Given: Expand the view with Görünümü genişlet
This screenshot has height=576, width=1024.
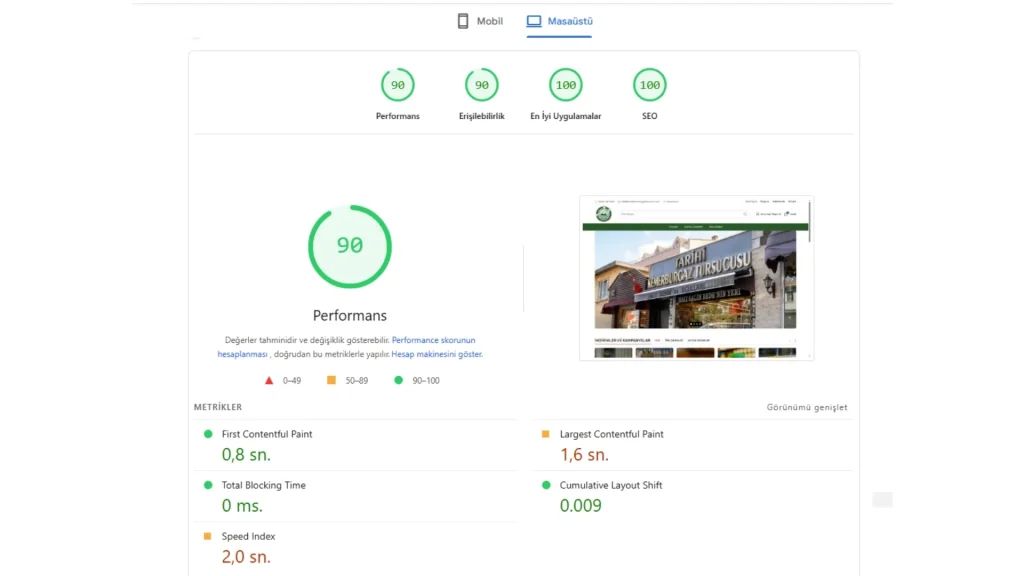Looking at the screenshot, I should [807, 407].
